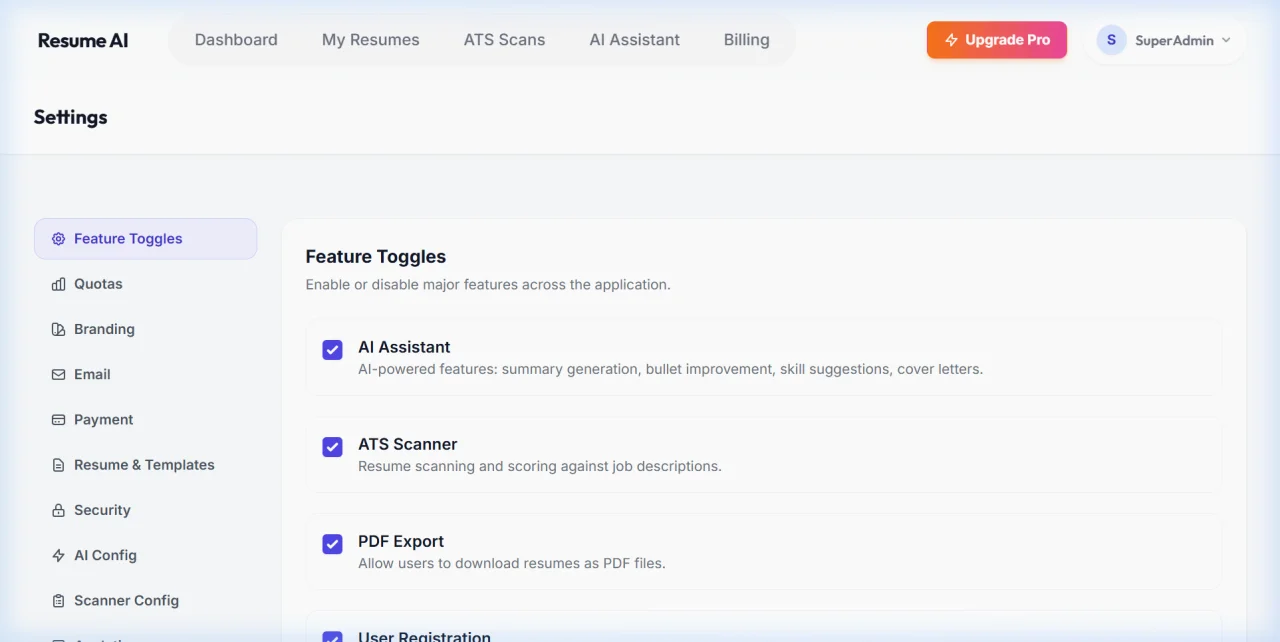Open Payment settings in sidebar
This screenshot has width=1280, height=642.
146,420
